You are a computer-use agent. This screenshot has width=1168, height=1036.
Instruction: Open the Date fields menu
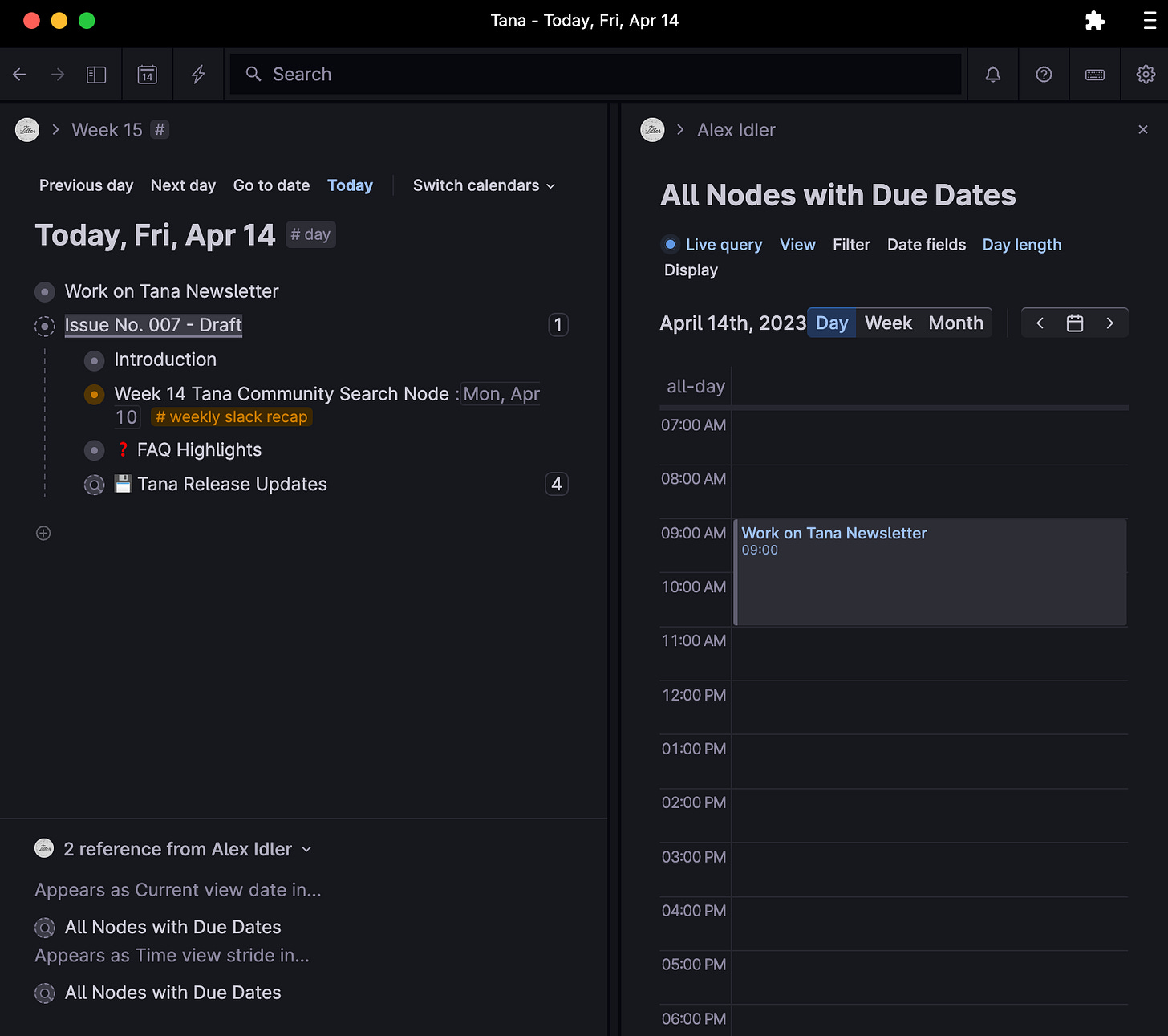click(927, 245)
